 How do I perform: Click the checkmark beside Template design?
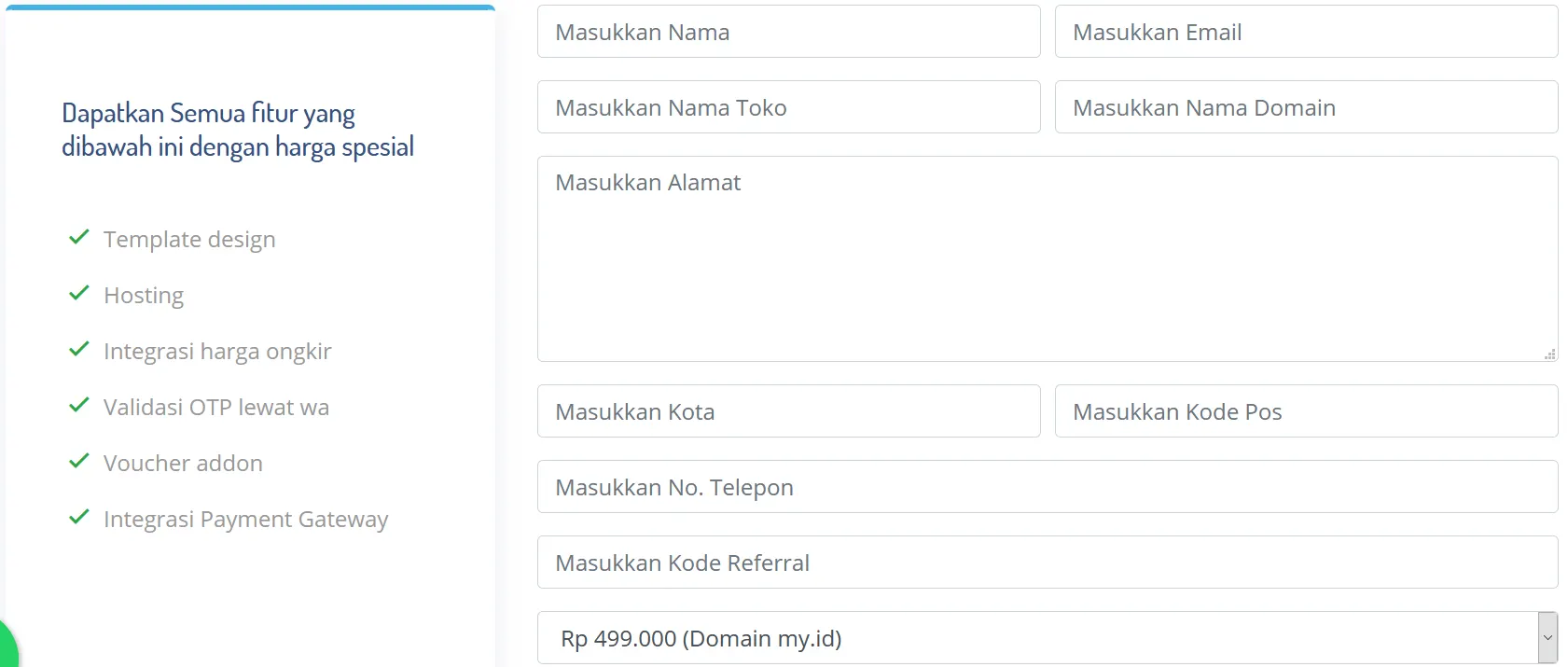(x=79, y=238)
